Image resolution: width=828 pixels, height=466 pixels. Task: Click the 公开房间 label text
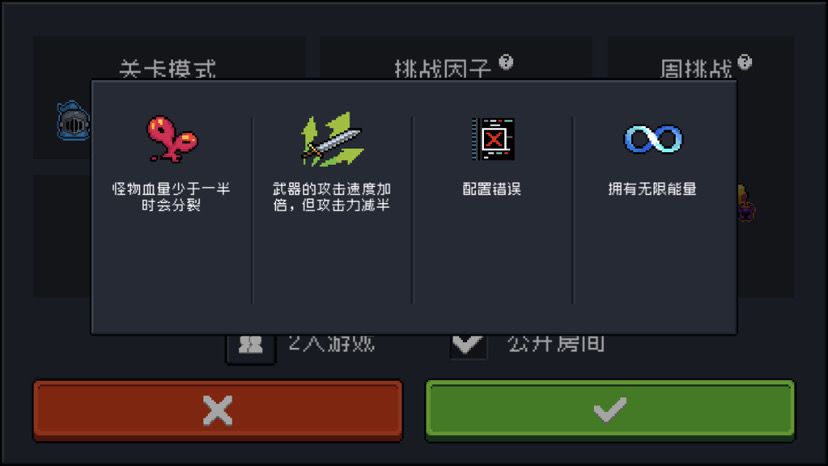click(556, 343)
